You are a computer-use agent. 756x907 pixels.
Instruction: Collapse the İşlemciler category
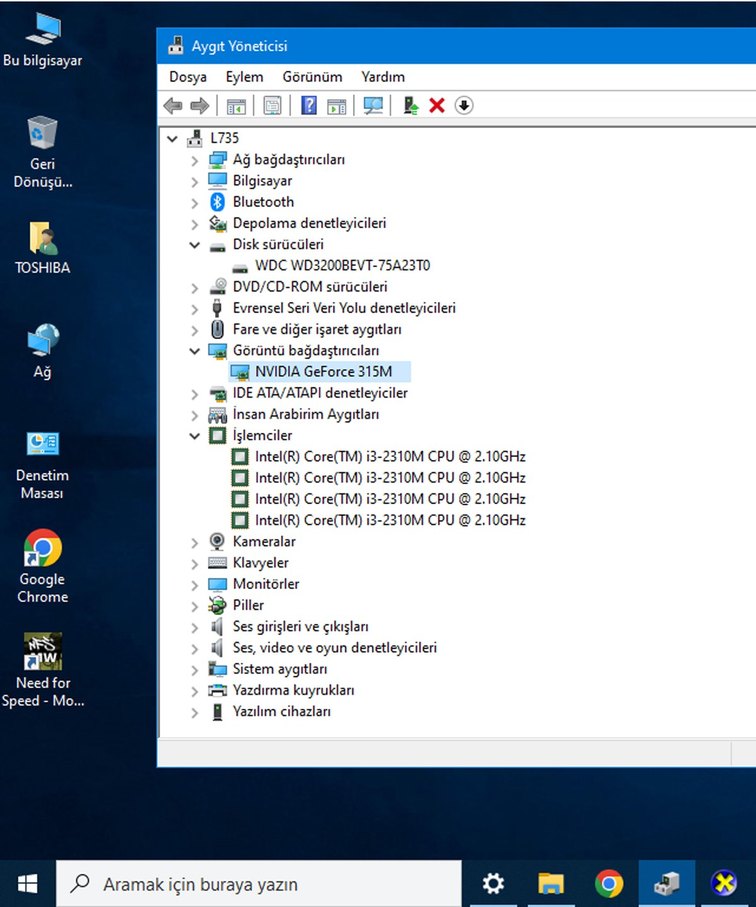click(x=195, y=436)
